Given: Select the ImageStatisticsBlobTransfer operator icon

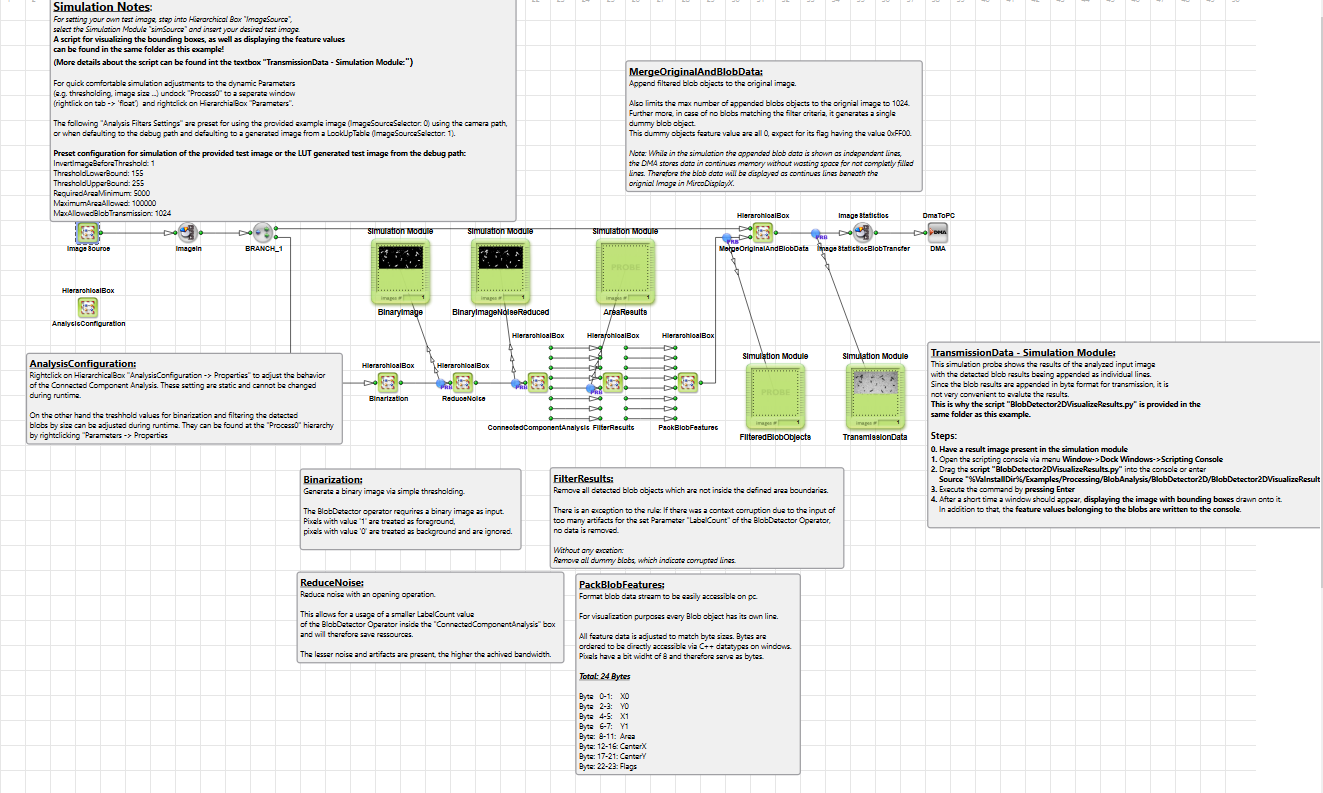Looking at the screenshot, I should (862, 232).
